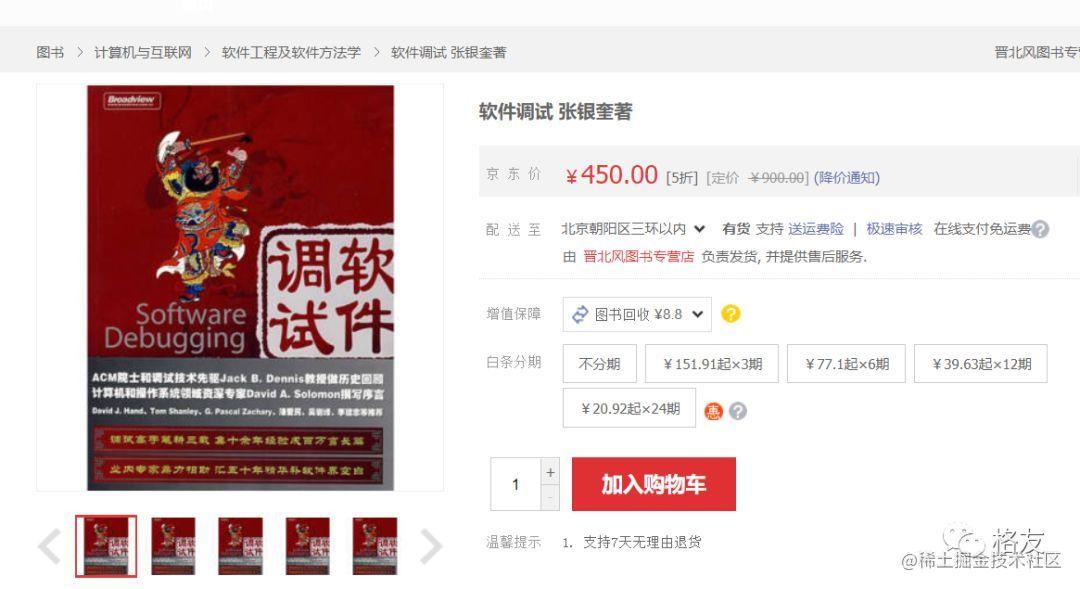The width and height of the screenshot is (1080, 589).
Task: Click the orange 惠 discount badge icon
Action: tap(714, 411)
